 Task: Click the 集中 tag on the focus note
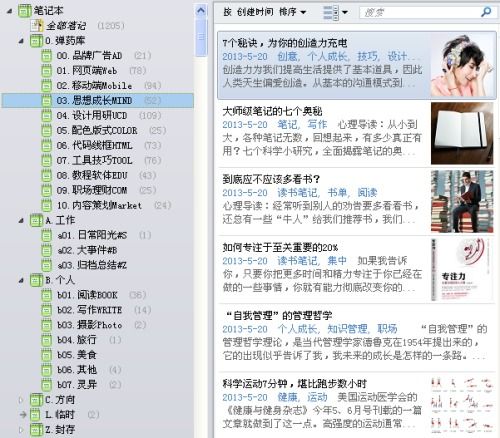click(337, 261)
